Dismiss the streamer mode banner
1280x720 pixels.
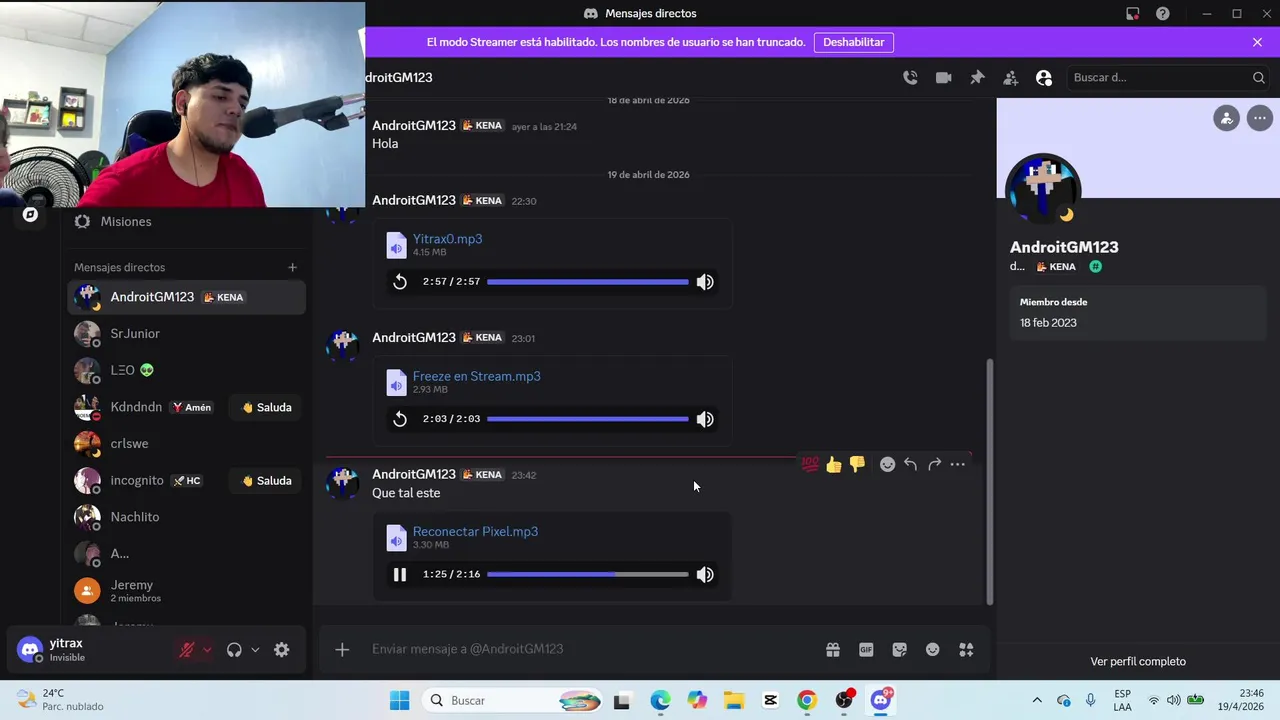(x=1257, y=42)
